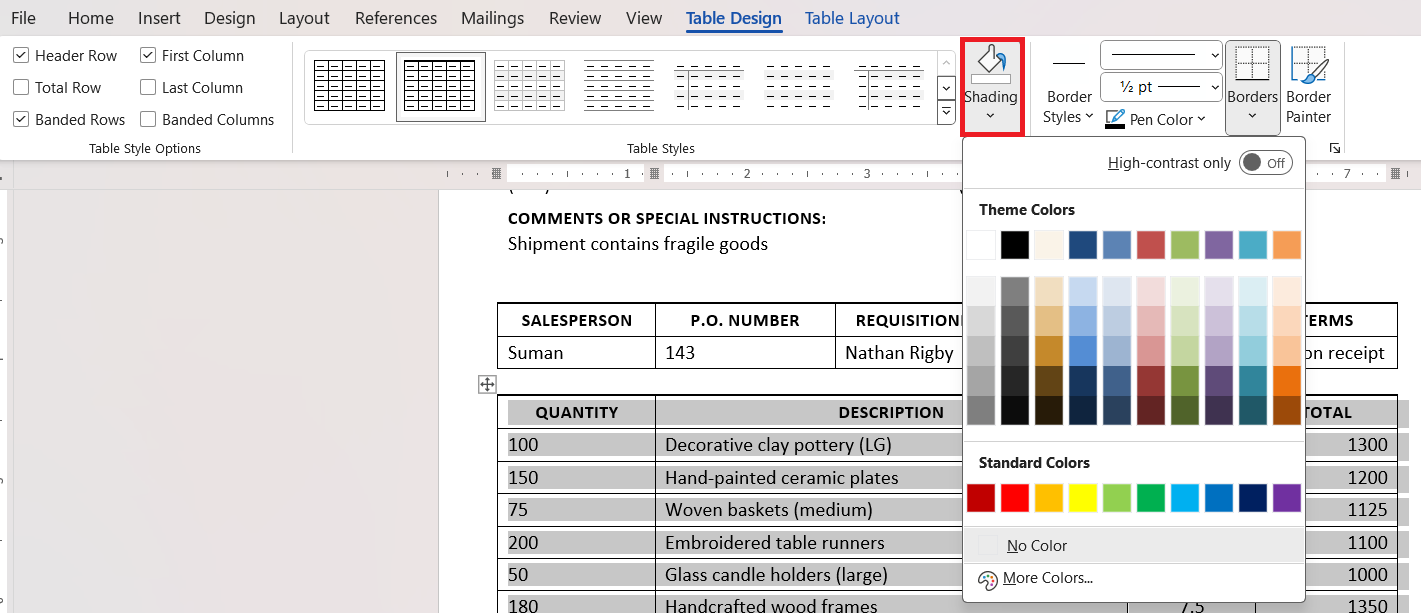
Task: Click the More Colors palette icon
Action: (988, 579)
